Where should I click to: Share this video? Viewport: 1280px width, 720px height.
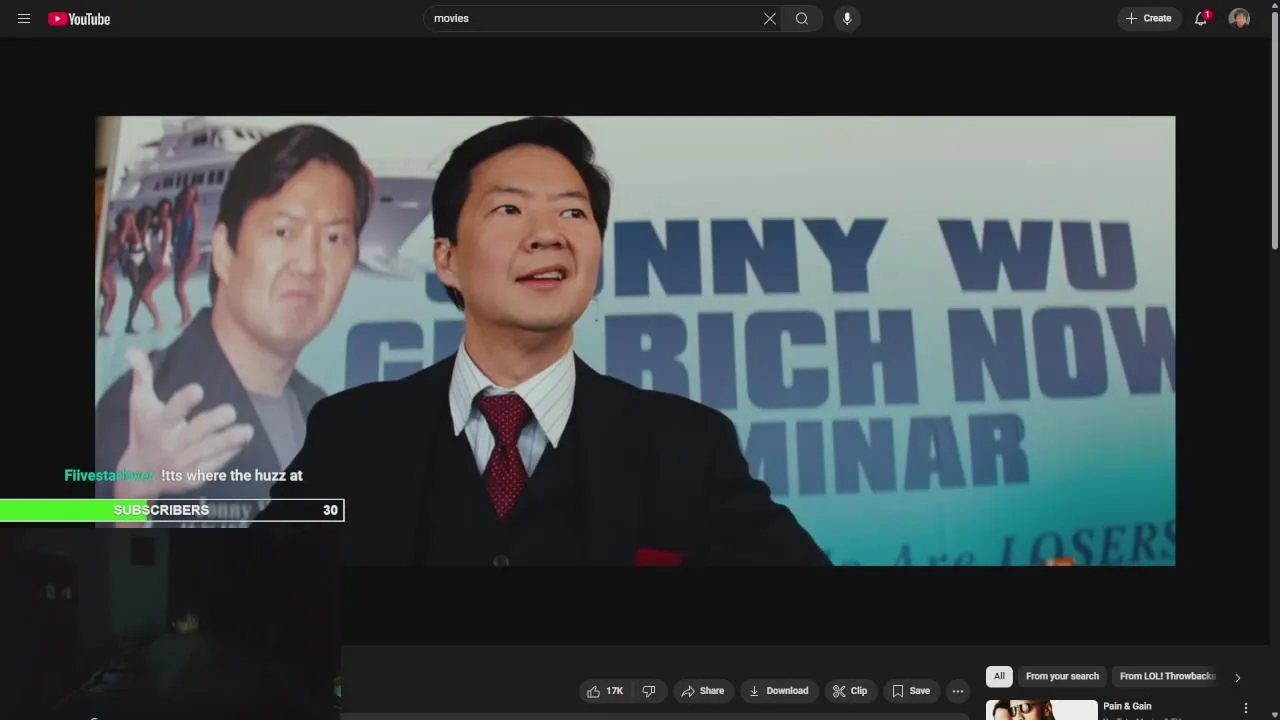[702, 691]
